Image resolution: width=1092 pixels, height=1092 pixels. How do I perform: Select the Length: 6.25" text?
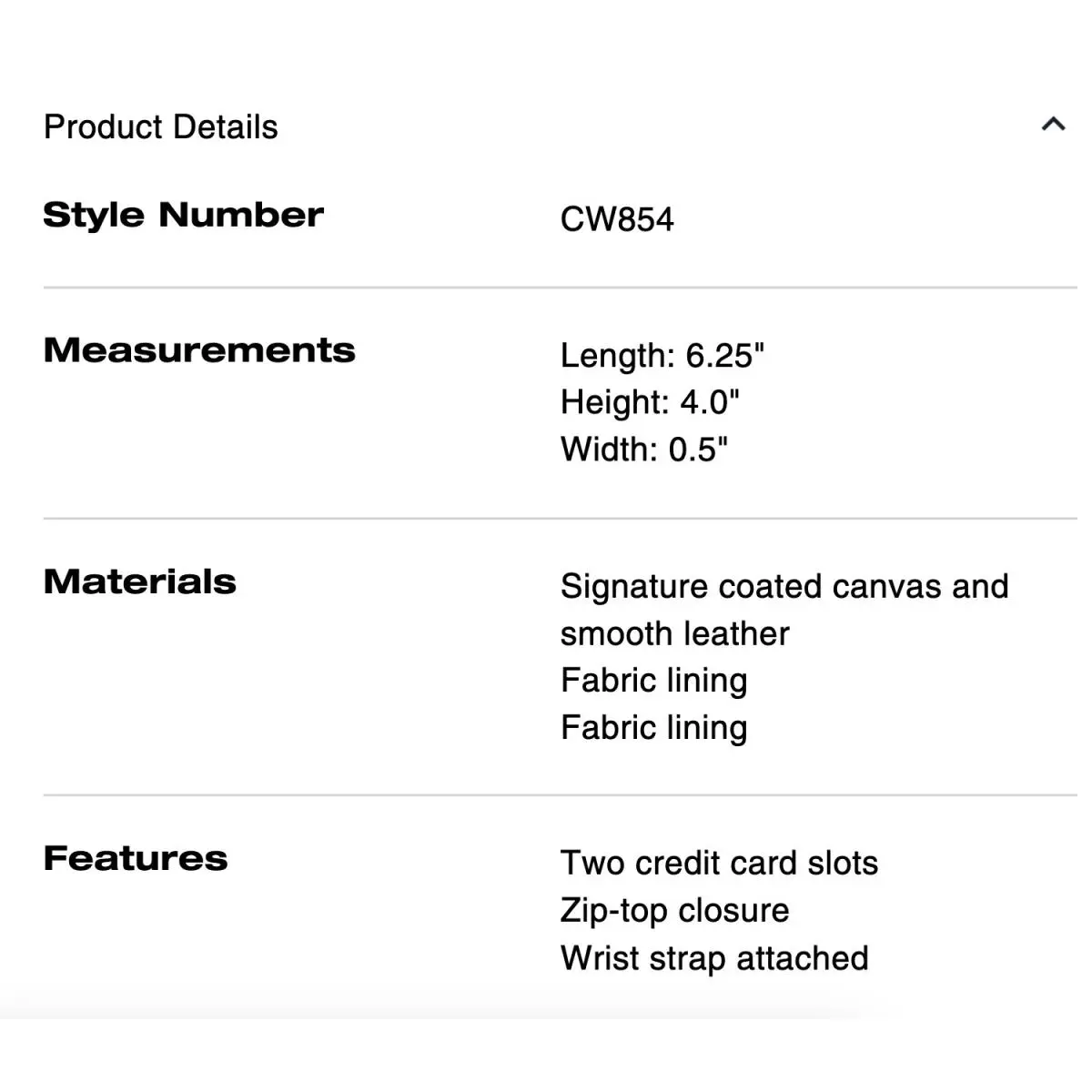(x=662, y=355)
